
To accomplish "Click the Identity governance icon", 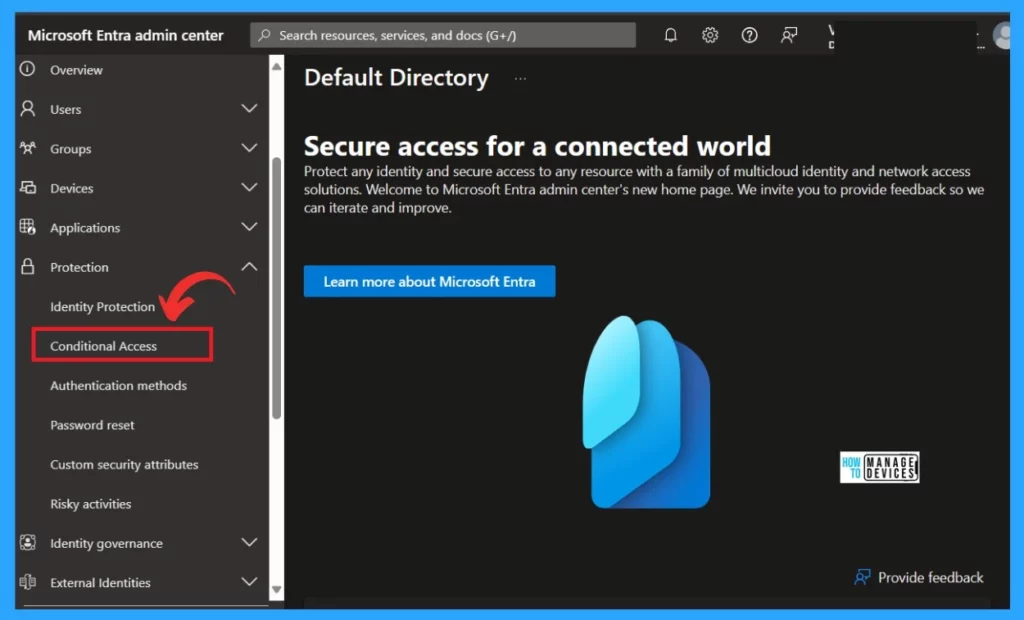I will [27, 542].
